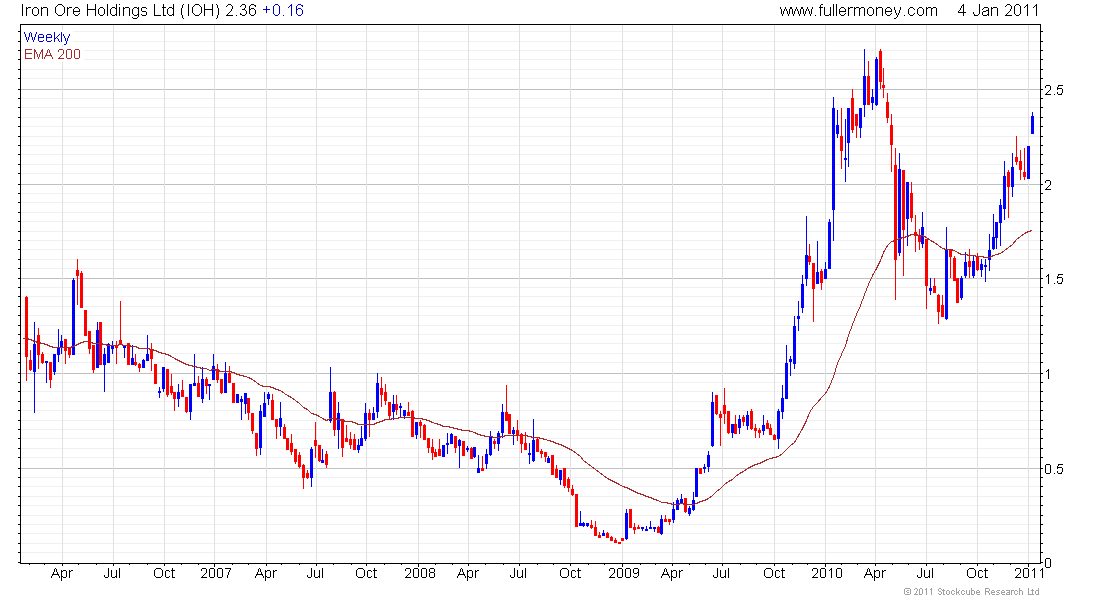Click the 2010 year label on time axis
This screenshot has height=600, width=1100.
click(826, 573)
